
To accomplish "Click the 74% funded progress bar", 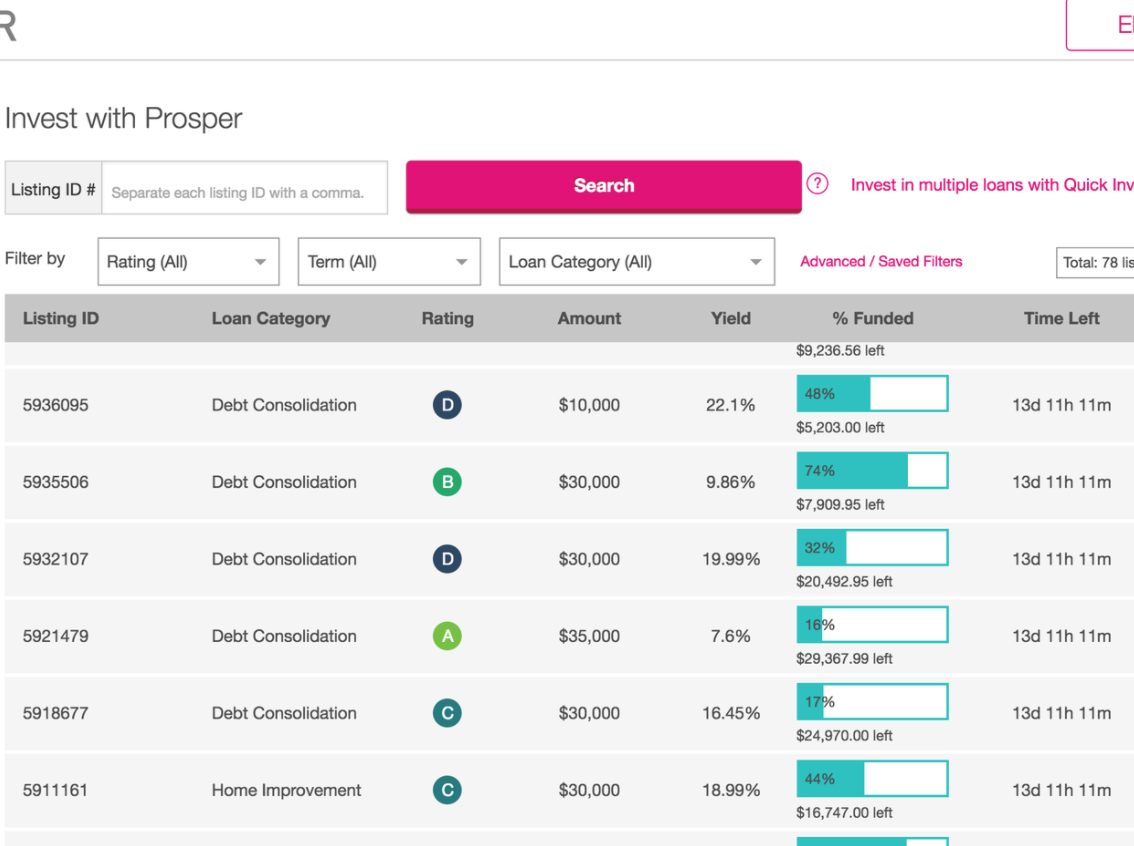I will tap(872, 471).
